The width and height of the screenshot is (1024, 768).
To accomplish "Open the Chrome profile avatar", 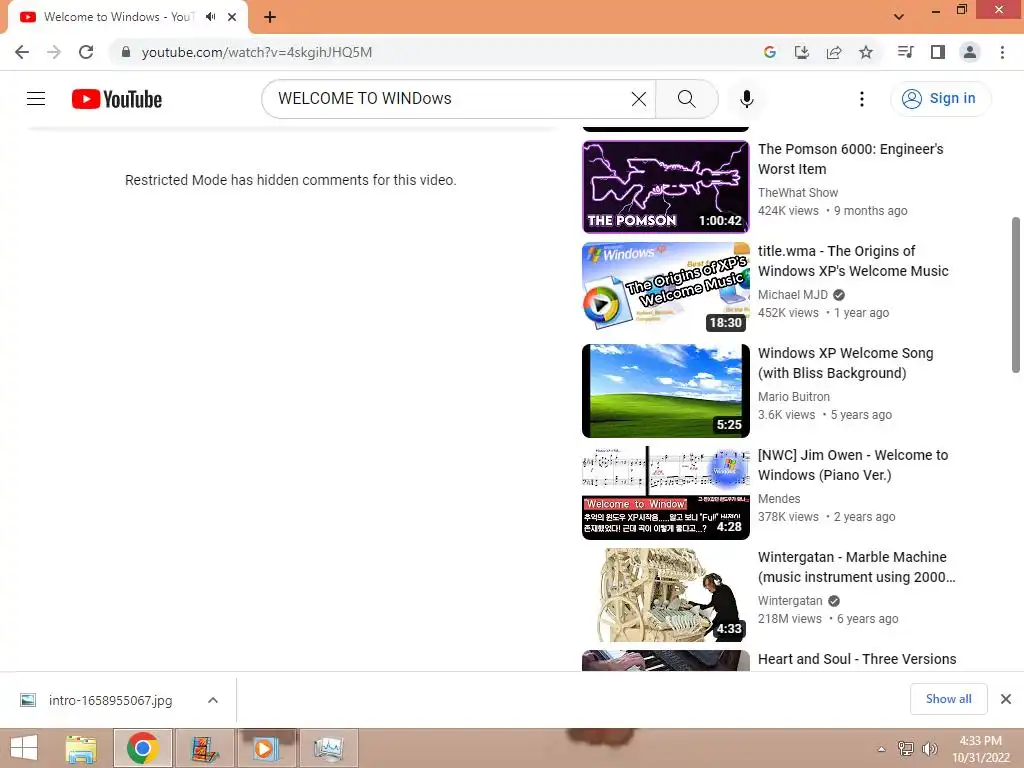I will tap(970, 52).
